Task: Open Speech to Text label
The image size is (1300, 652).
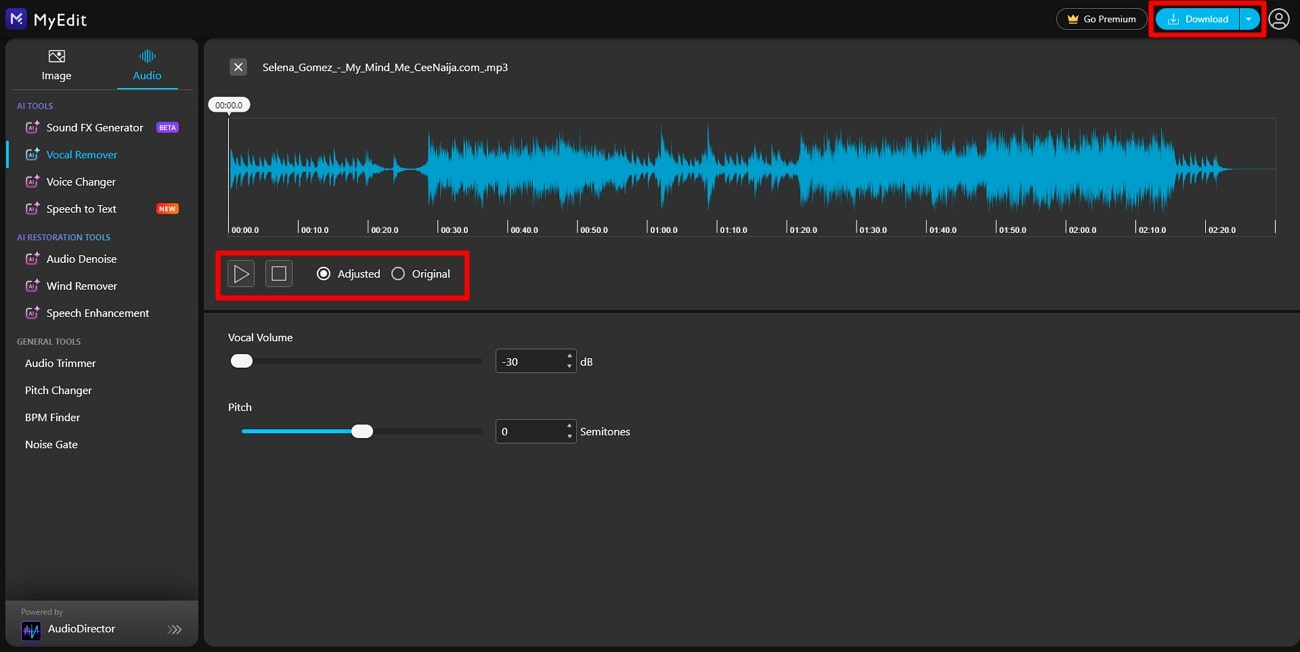Action: coord(81,209)
